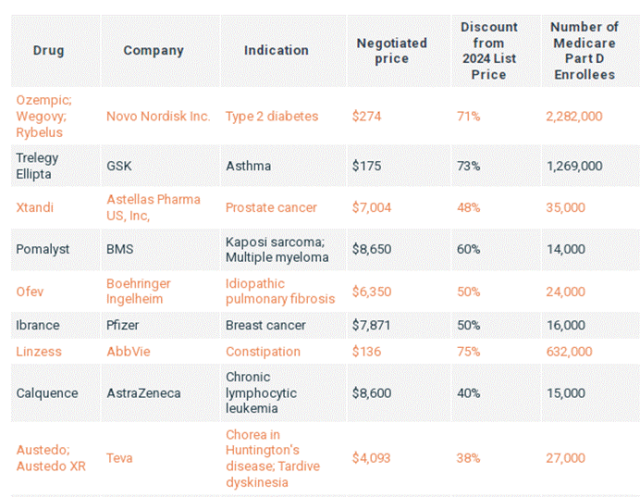The image size is (640, 497).
Task: Click the Discount from 2024 List Price header
Action: (489, 51)
